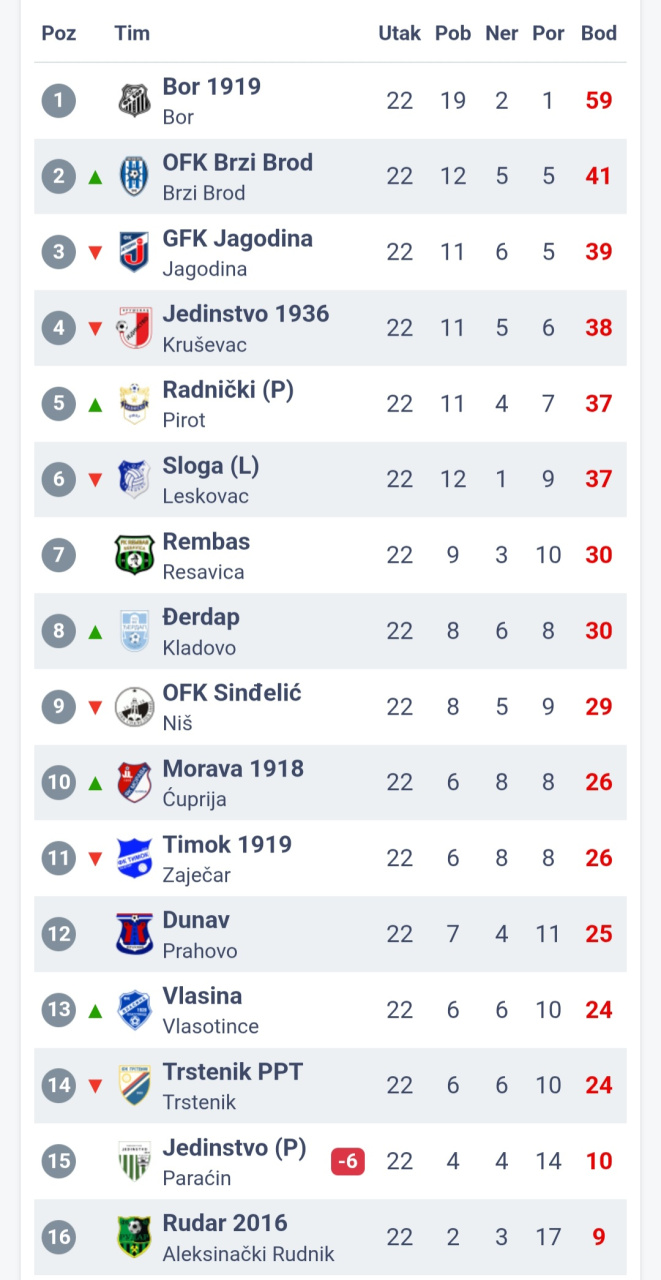Click the GFK Jagodina team badge

[134, 252]
